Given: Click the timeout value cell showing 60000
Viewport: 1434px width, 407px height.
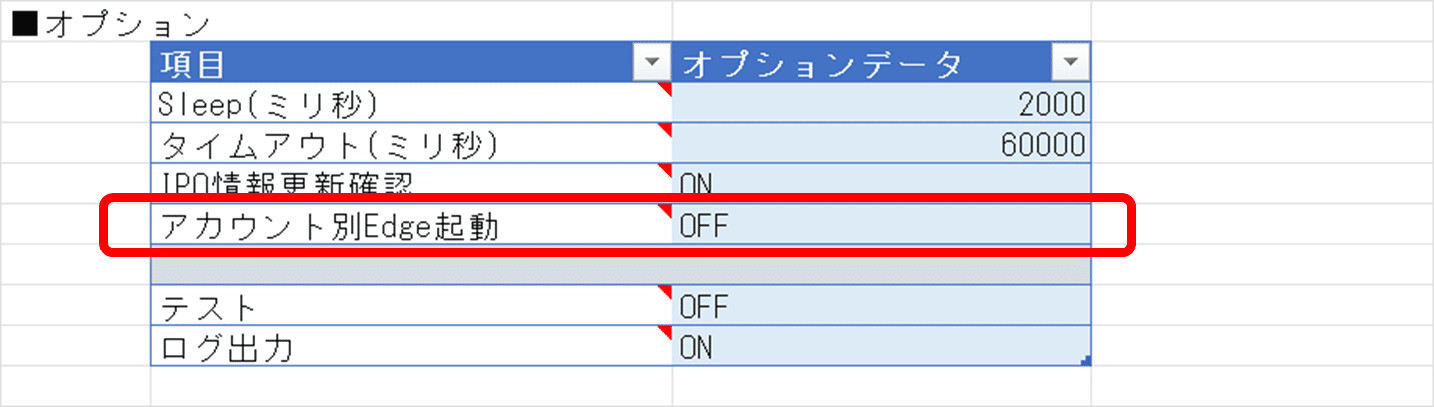Looking at the screenshot, I should (880, 145).
